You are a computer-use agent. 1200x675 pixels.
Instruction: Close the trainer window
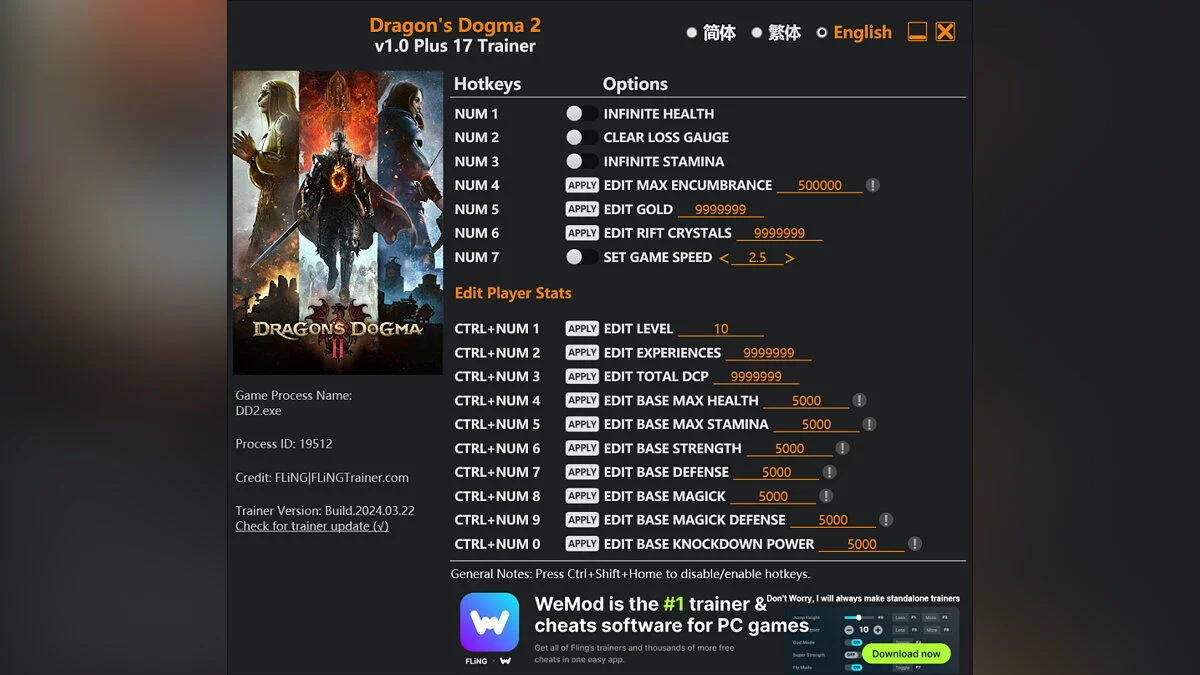[x=945, y=32]
